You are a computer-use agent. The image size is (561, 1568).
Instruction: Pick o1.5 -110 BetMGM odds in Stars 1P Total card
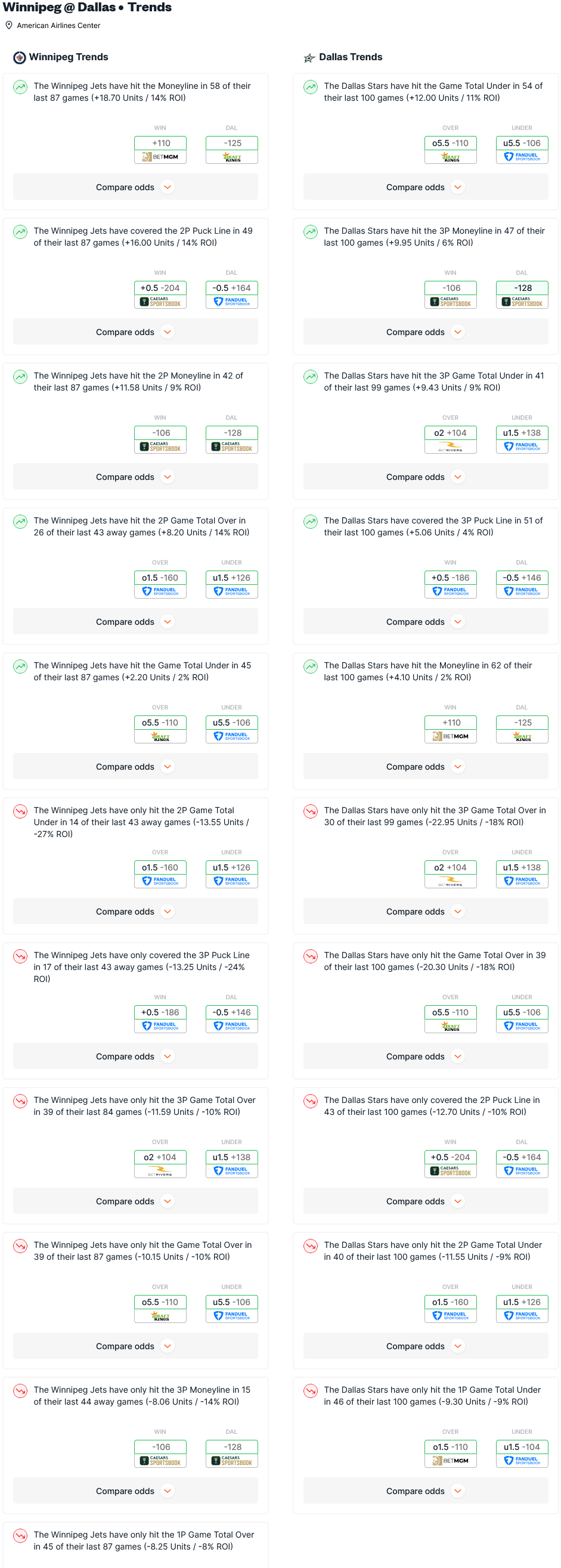coord(450,1454)
